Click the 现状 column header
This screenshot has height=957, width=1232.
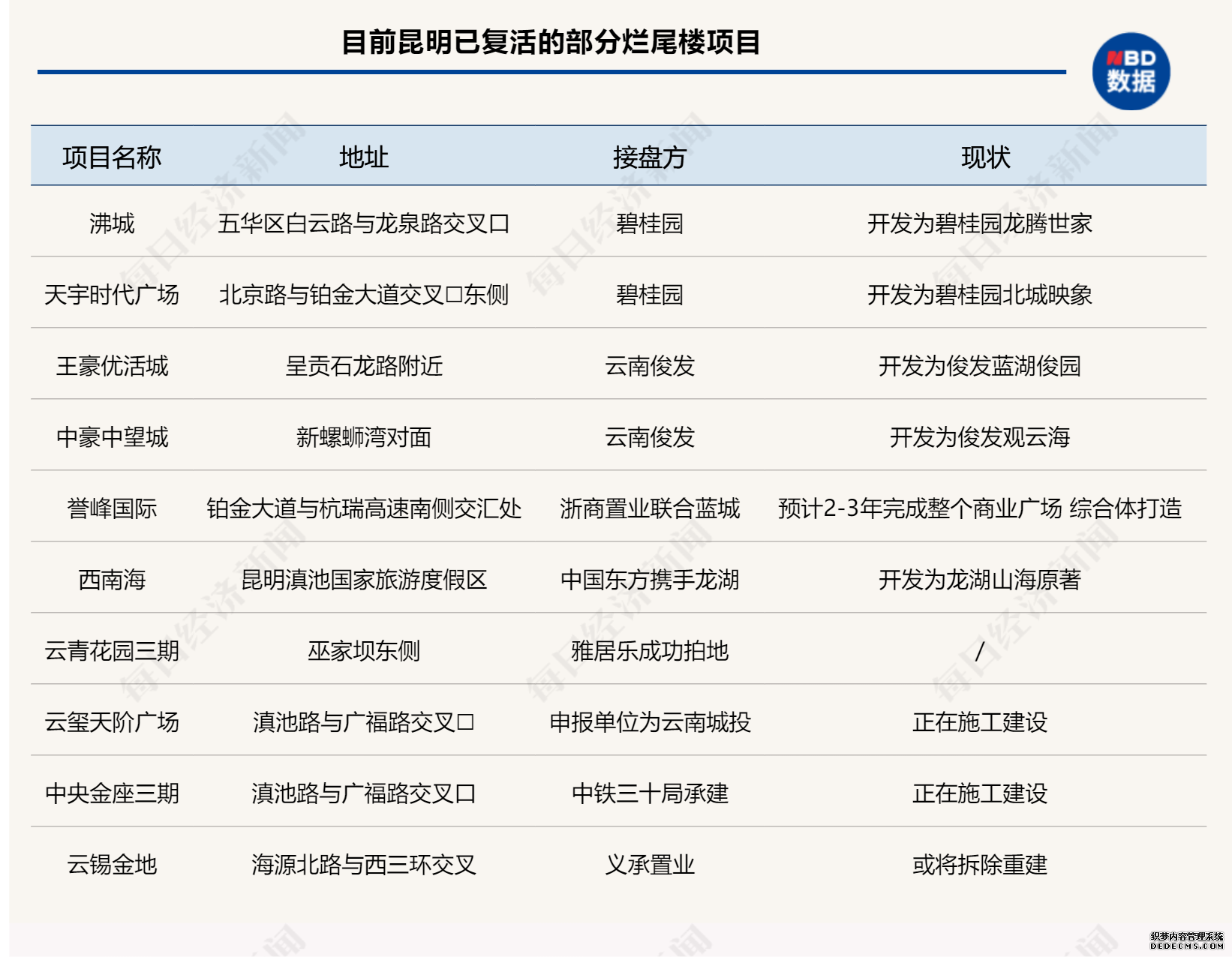pos(986,157)
